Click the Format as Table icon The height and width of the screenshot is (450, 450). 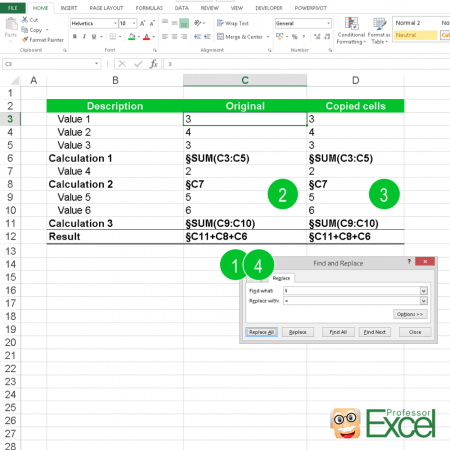(x=379, y=23)
